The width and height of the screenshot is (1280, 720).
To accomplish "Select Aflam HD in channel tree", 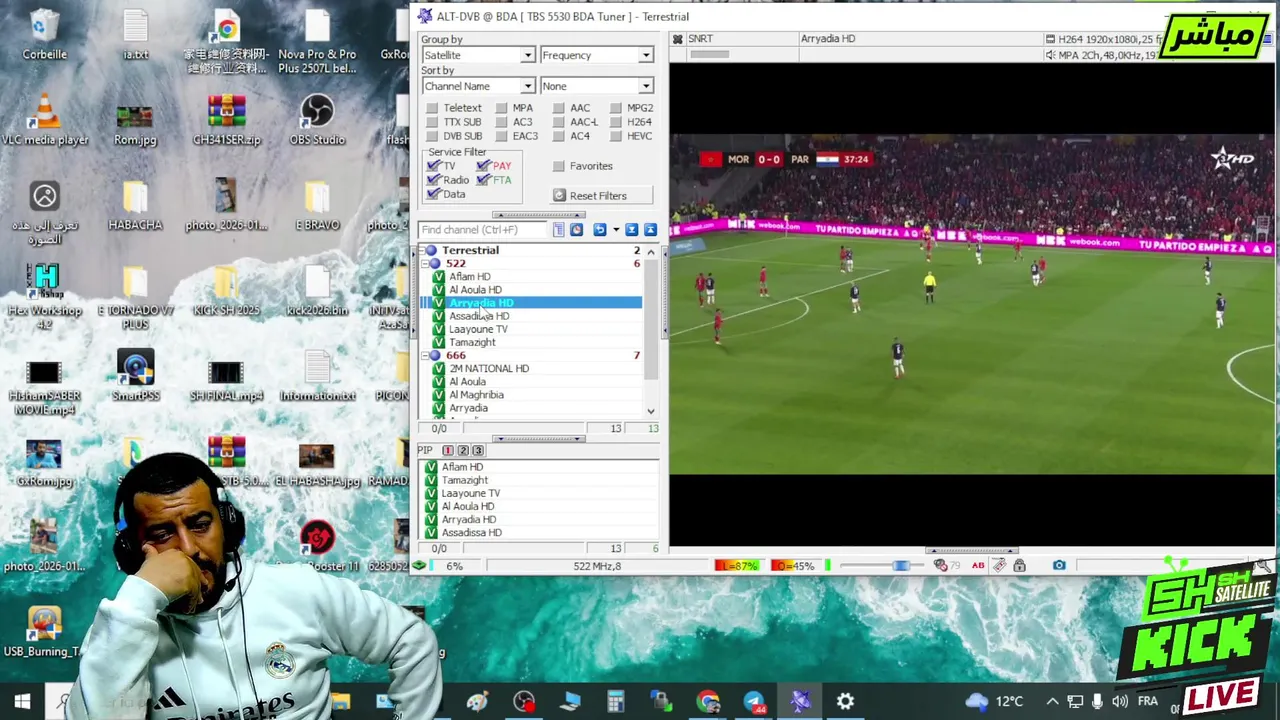I will click(x=469, y=277).
